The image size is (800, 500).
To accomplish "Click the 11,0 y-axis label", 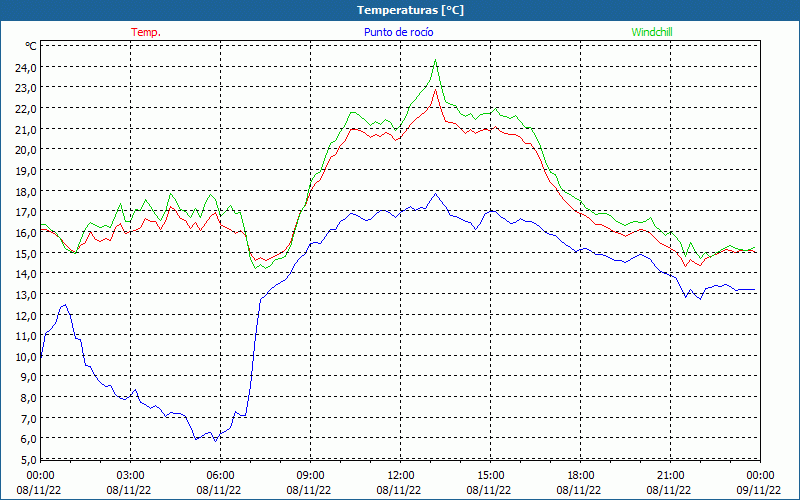I will [x=26, y=336].
